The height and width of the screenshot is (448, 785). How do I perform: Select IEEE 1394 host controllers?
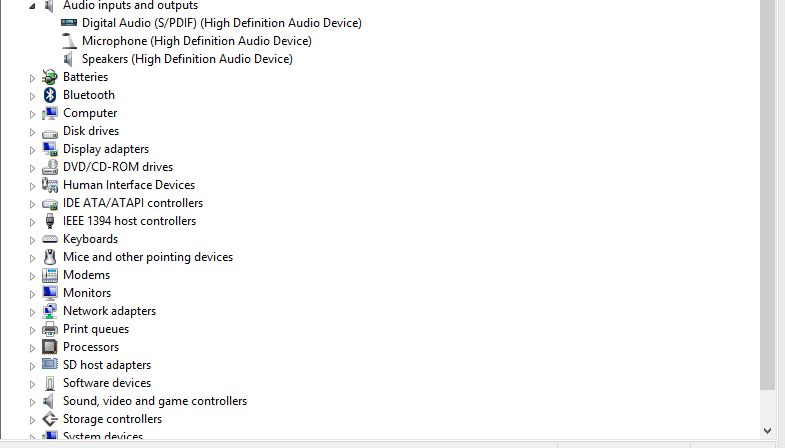[129, 221]
